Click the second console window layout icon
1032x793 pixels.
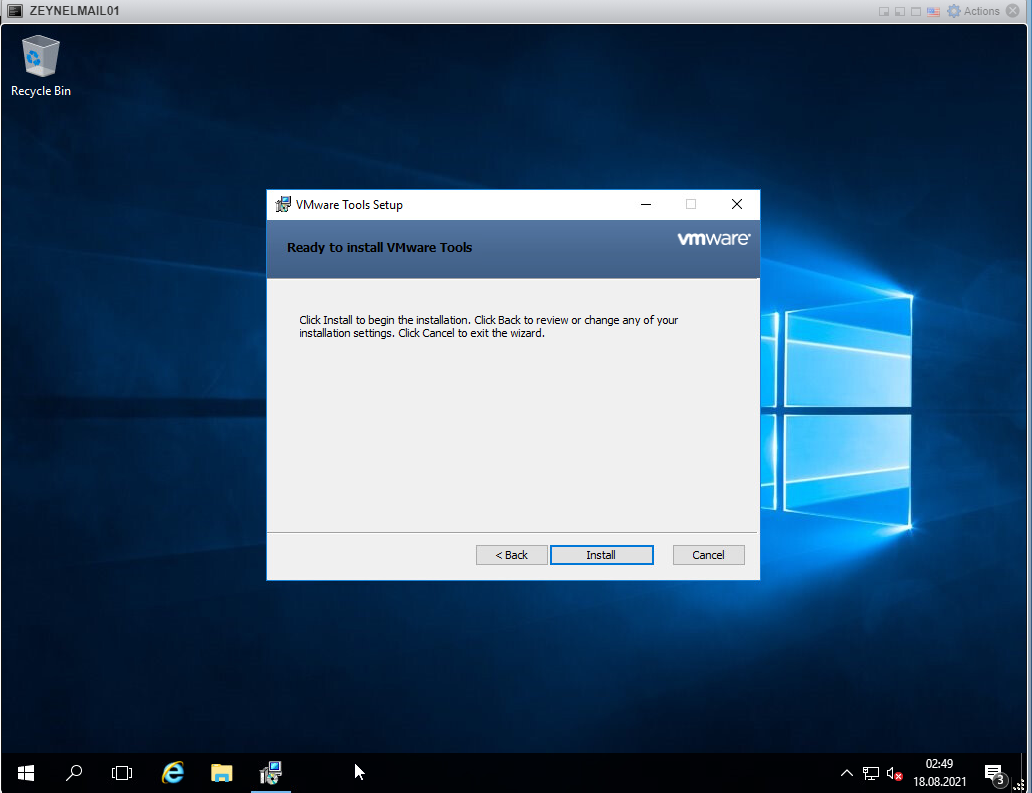pyautogui.click(x=900, y=11)
